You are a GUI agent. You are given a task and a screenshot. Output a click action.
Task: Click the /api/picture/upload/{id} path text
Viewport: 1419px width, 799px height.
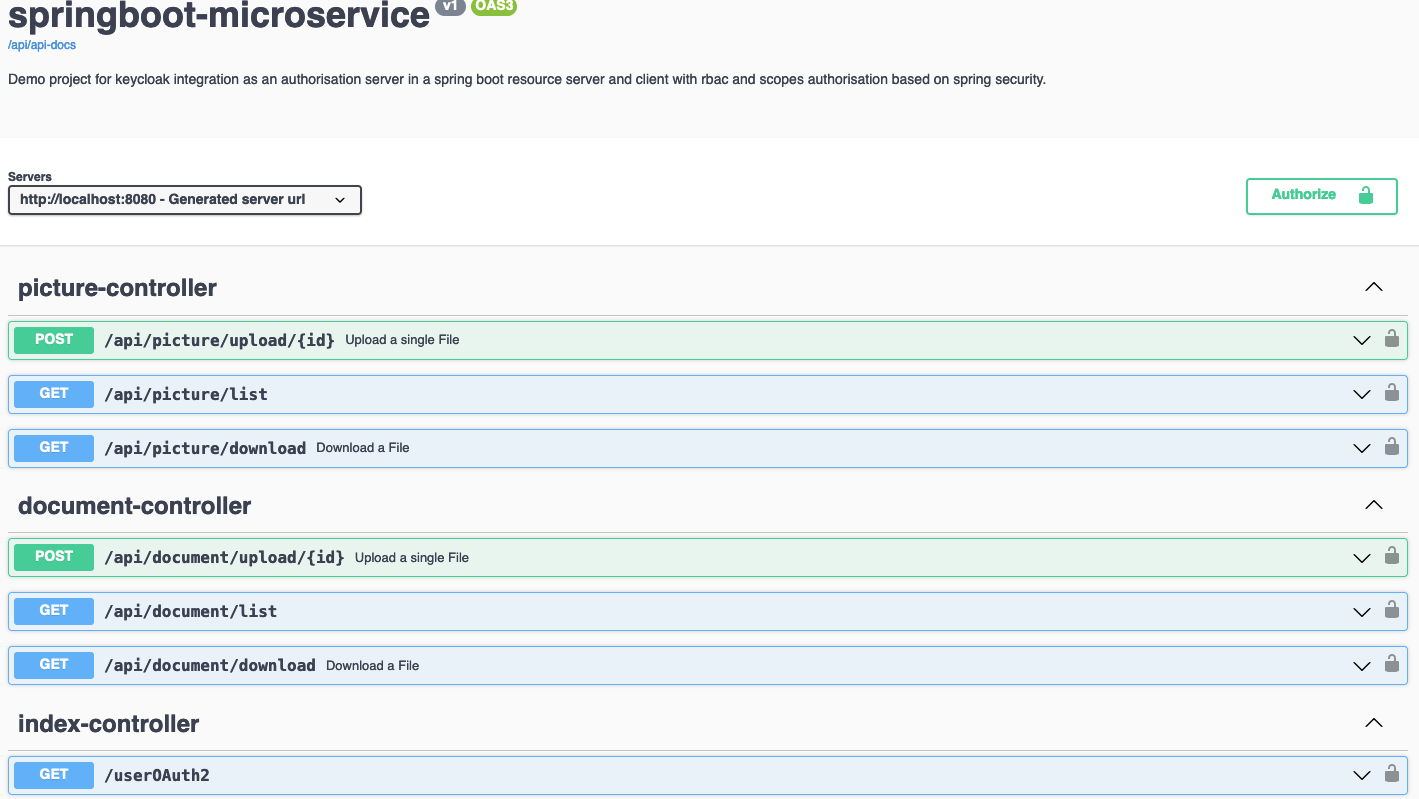[220, 340]
